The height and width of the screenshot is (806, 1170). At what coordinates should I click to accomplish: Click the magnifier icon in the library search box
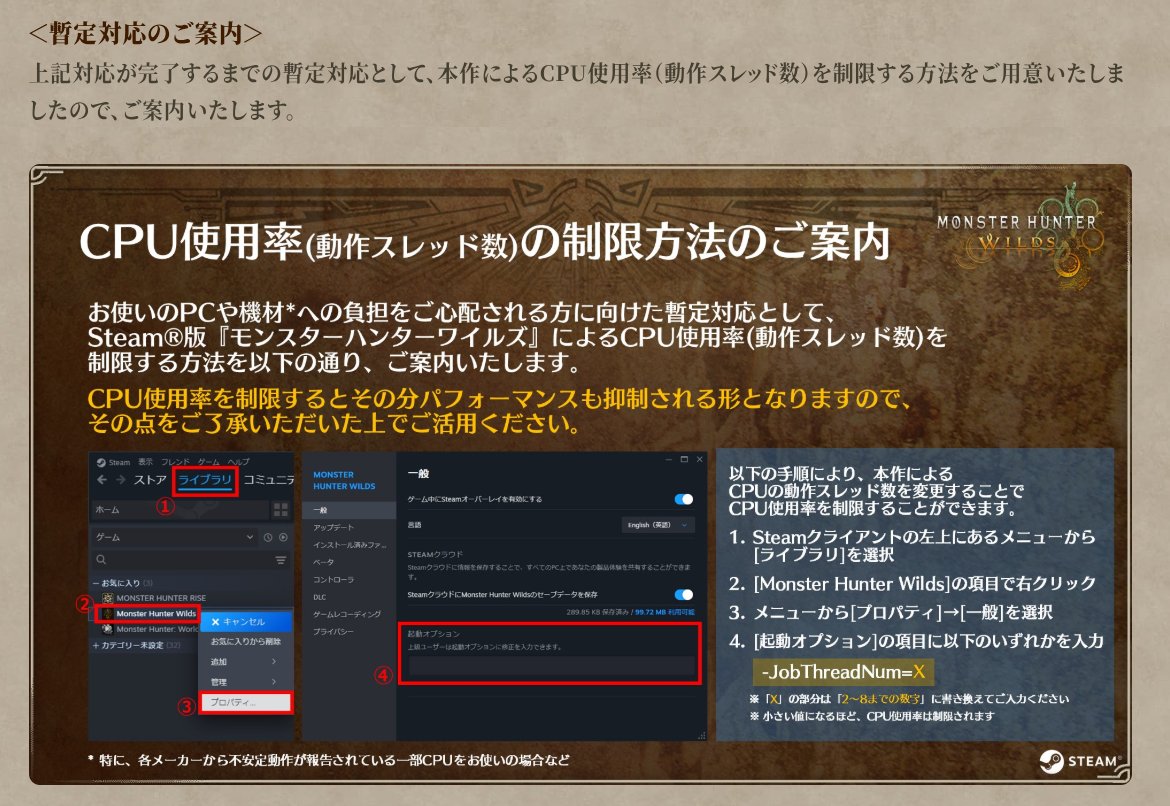tap(99, 557)
